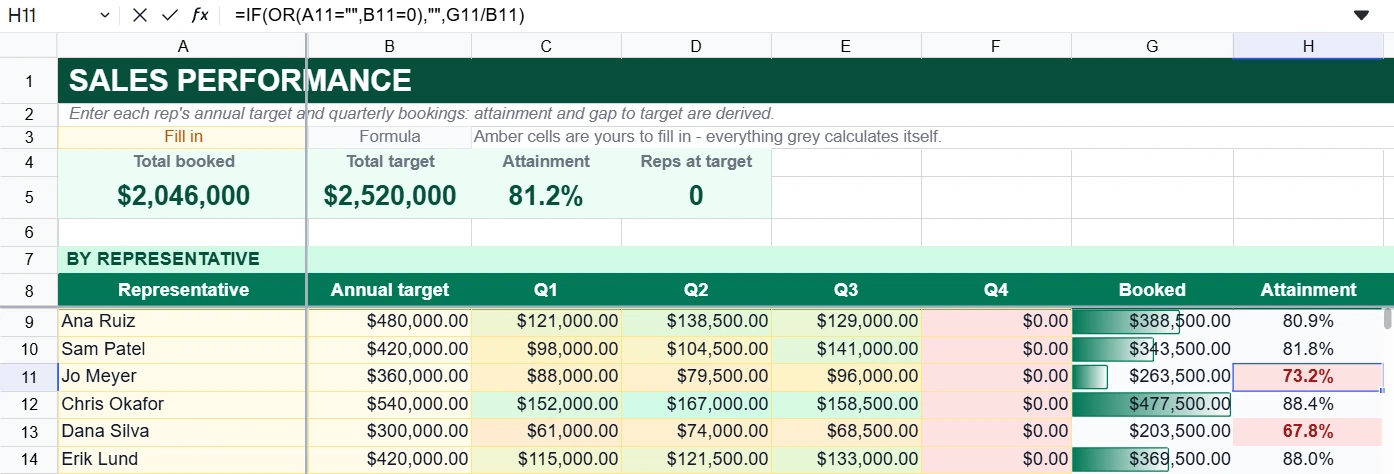Screen dimensions: 1394x474
Task: Select row 11 header
Action: [29, 376]
